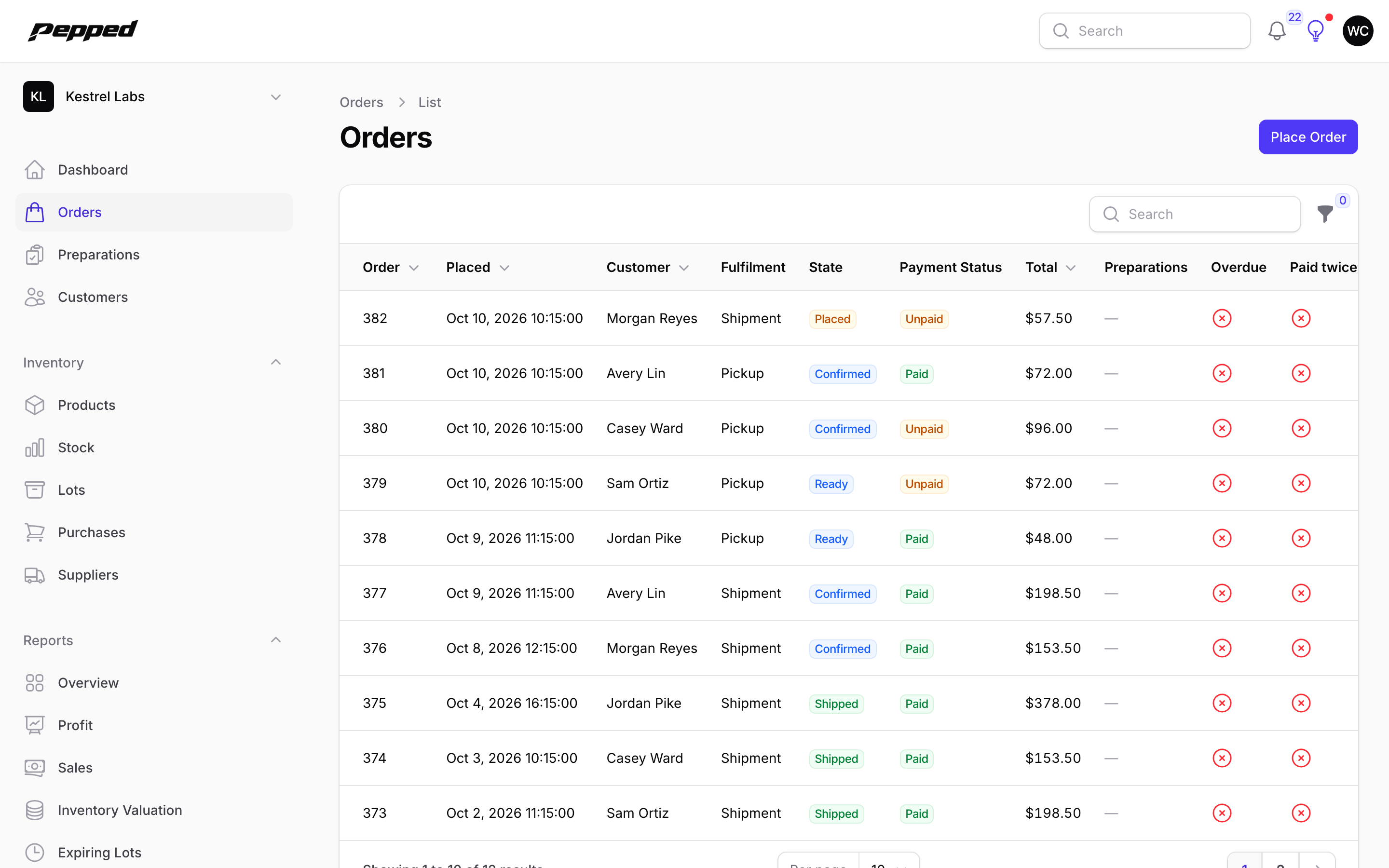This screenshot has width=1389, height=868.
Task: Open the Profit report
Action: click(154, 726)
